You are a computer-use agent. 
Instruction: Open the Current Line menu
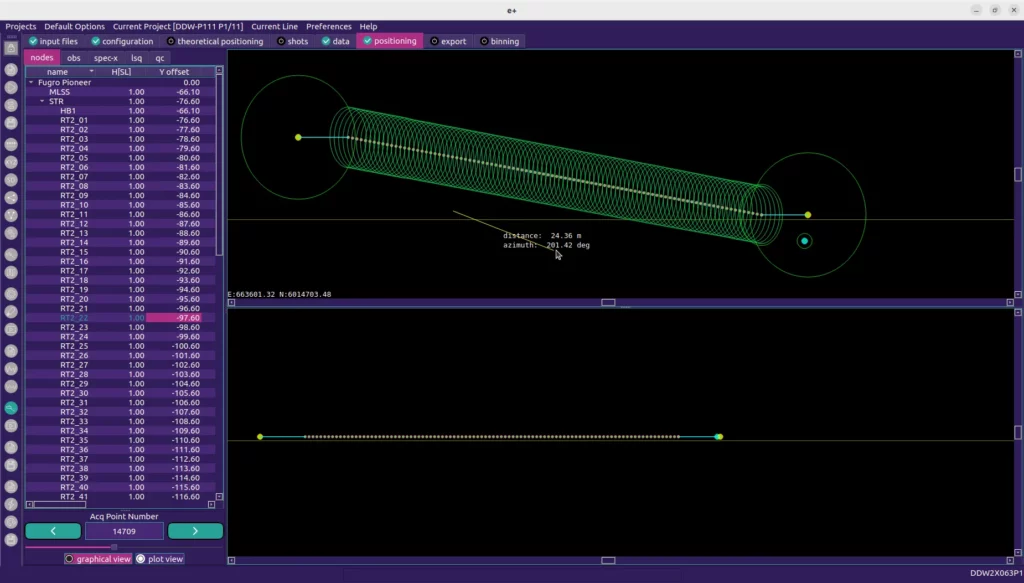[x=274, y=26]
